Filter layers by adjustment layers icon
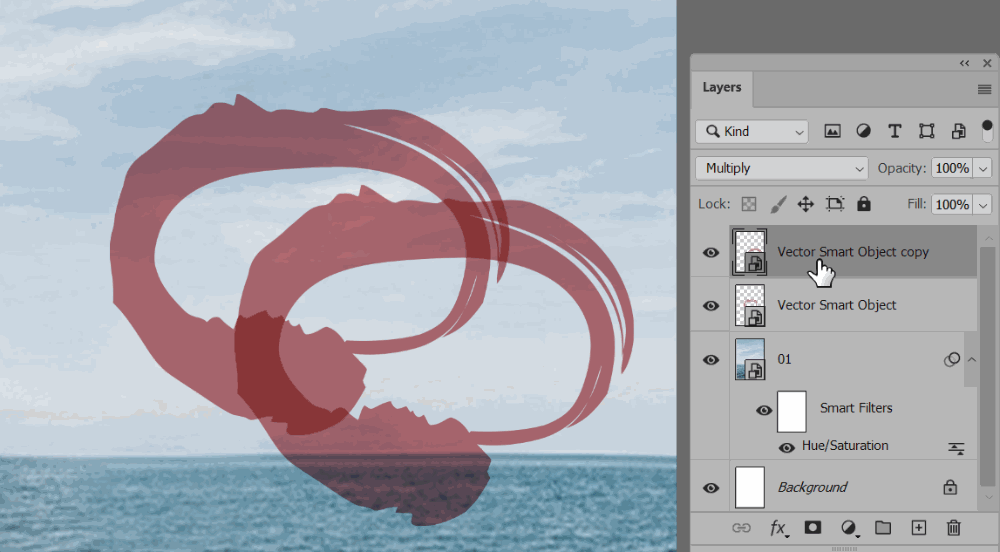The image size is (1000, 552). [x=864, y=131]
